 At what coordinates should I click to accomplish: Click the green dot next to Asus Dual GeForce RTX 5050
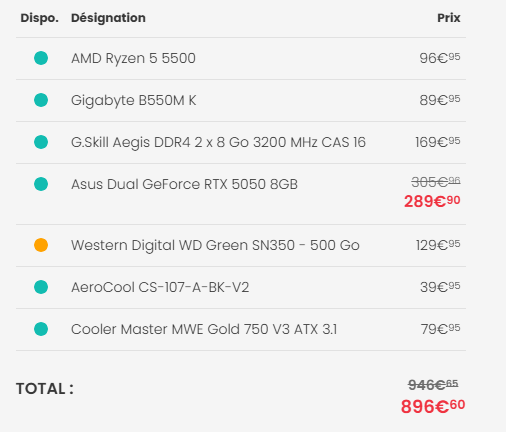(x=41, y=184)
